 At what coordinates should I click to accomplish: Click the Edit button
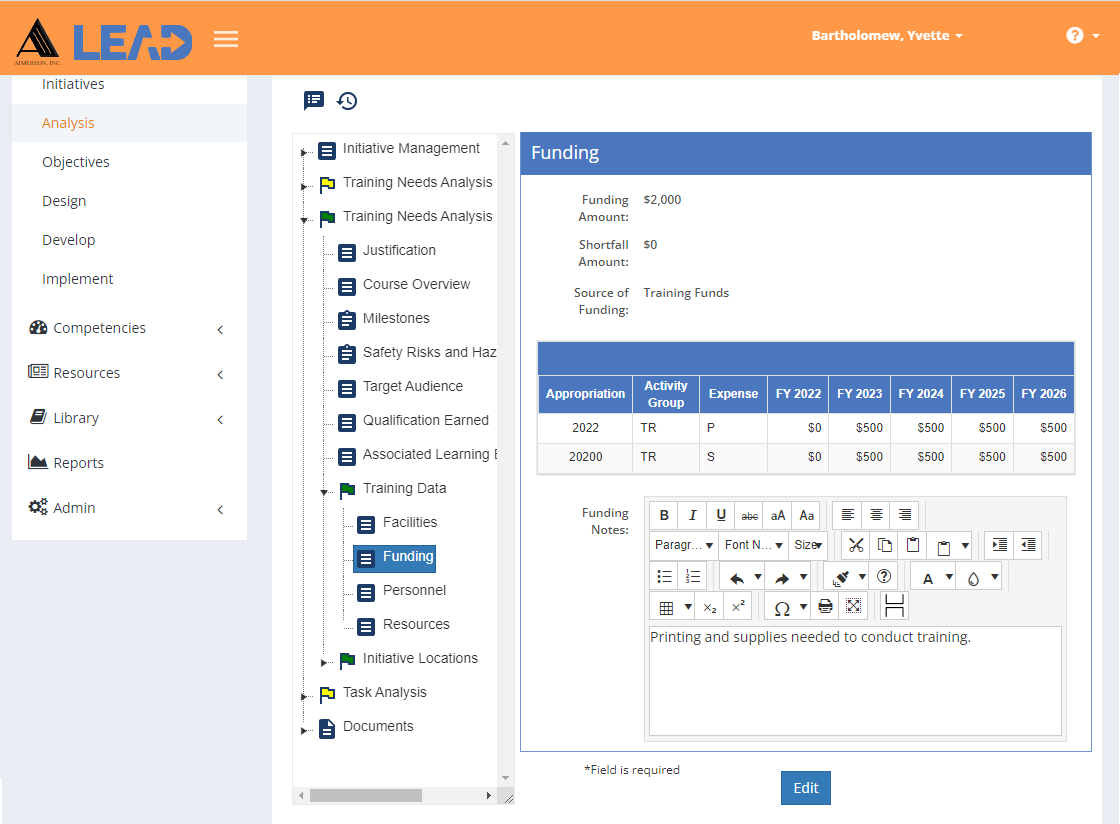(805, 788)
